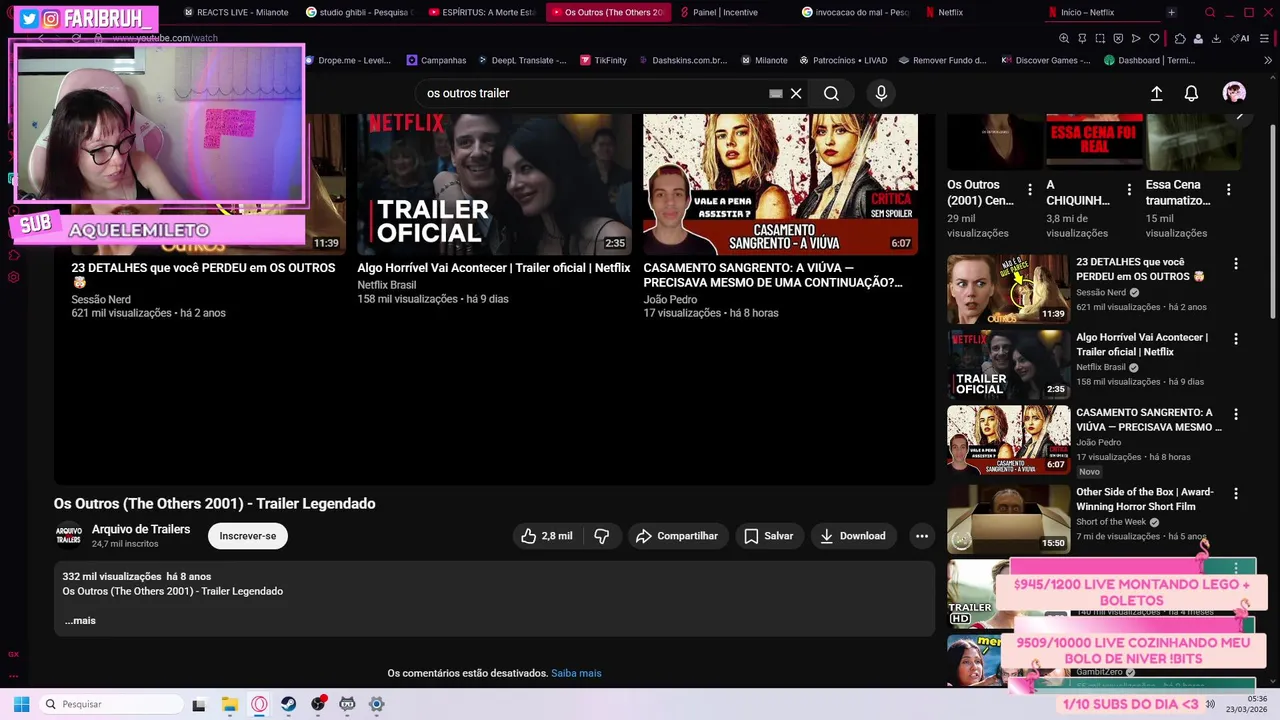Expand hidden bookmarks chevron
Viewport: 1280px width, 720px height.
point(1268,60)
